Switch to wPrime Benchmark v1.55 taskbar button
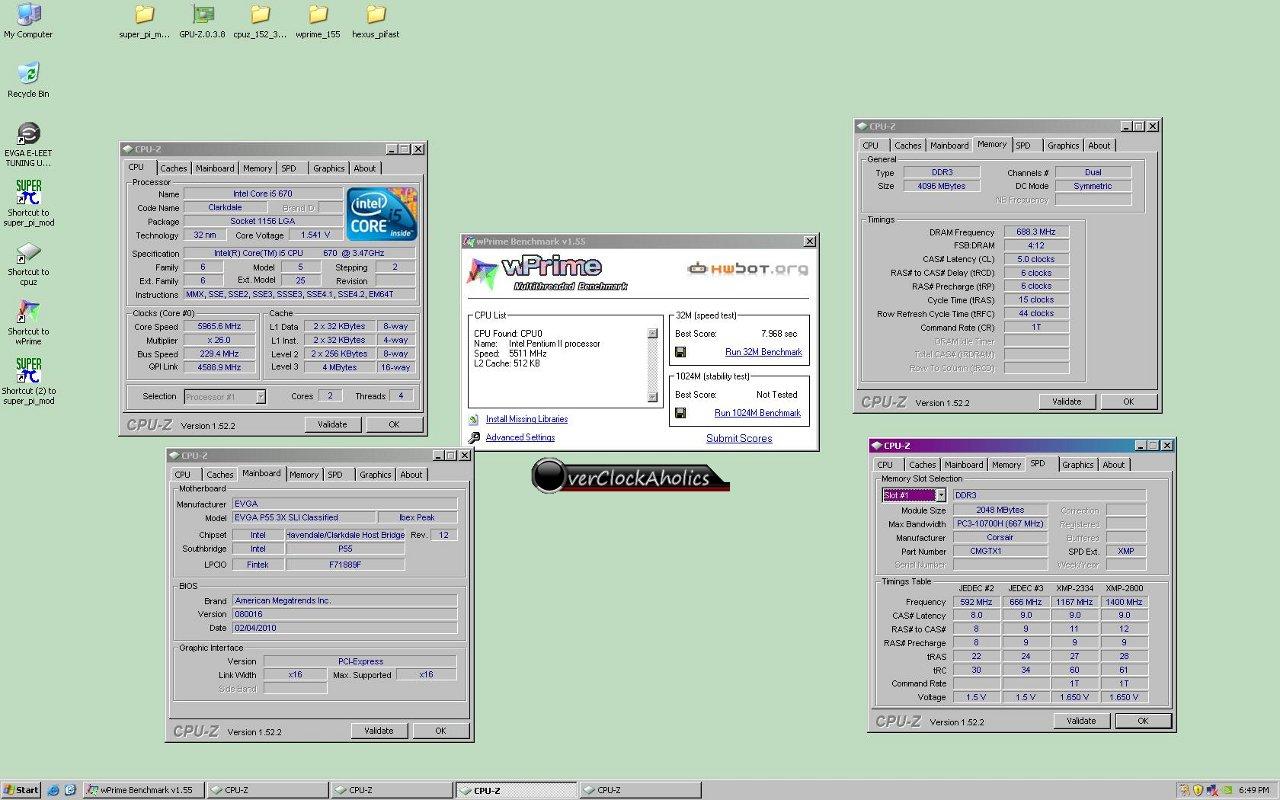1280x800 pixels. pyautogui.click(x=143, y=790)
